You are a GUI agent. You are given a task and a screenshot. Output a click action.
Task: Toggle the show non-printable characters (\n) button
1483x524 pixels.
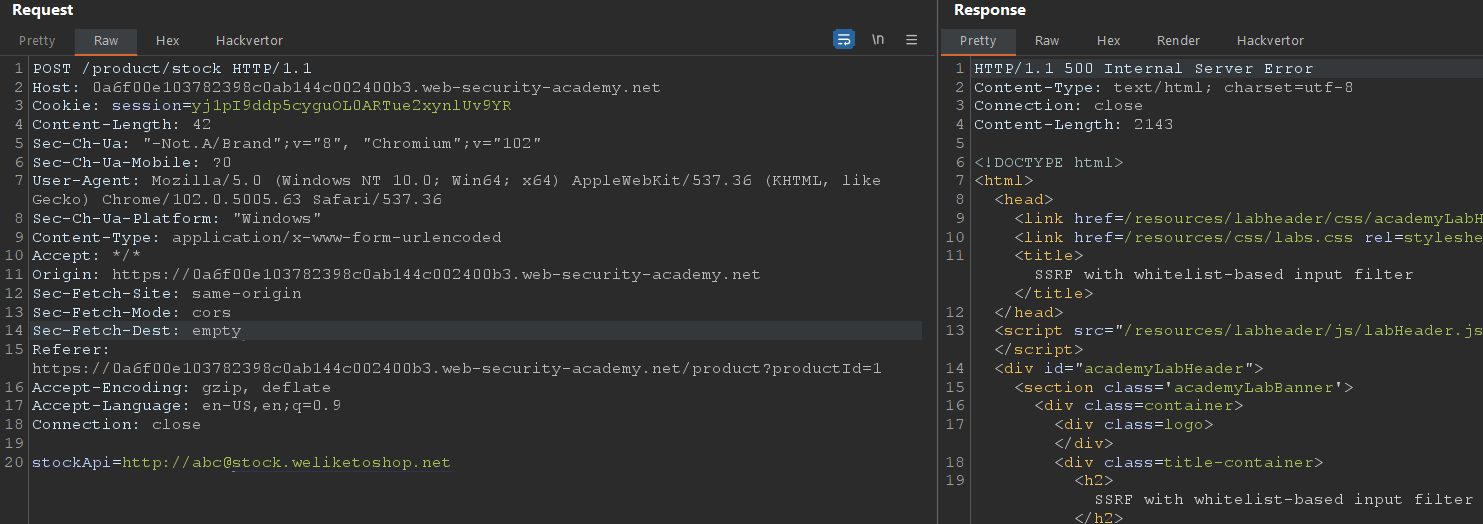pos(878,40)
